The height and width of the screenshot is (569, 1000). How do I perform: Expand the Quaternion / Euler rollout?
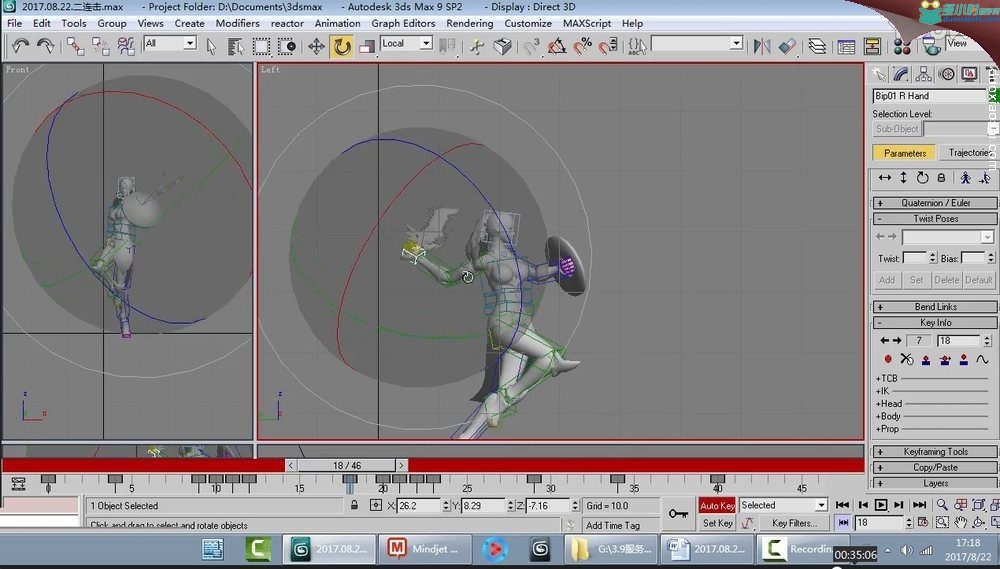pyautogui.click(x=935, y=203)
